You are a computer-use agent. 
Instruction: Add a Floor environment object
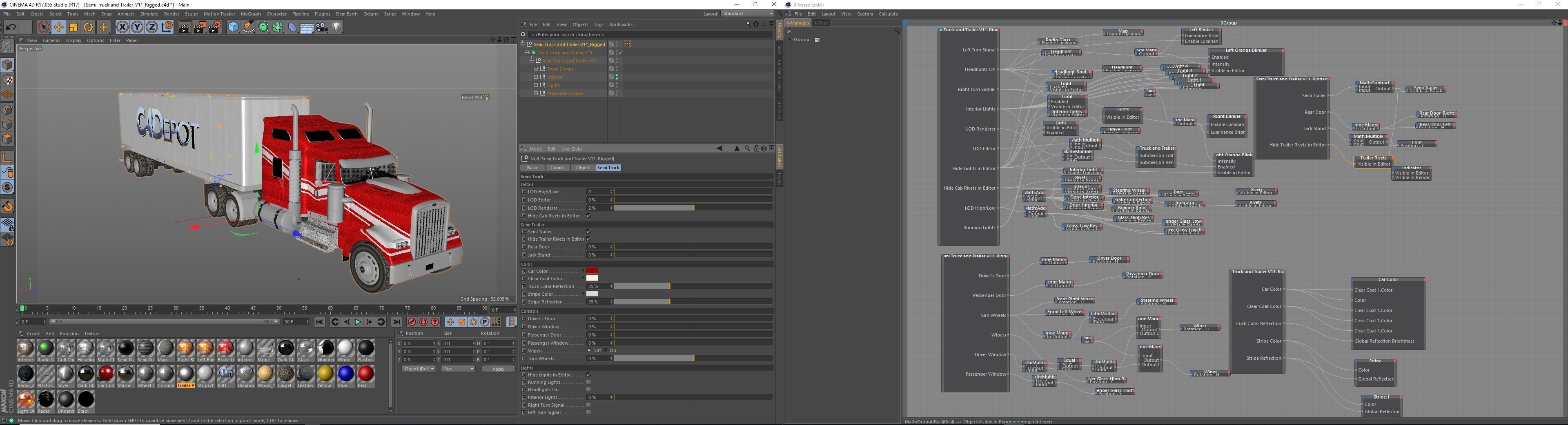coord(307,27)
